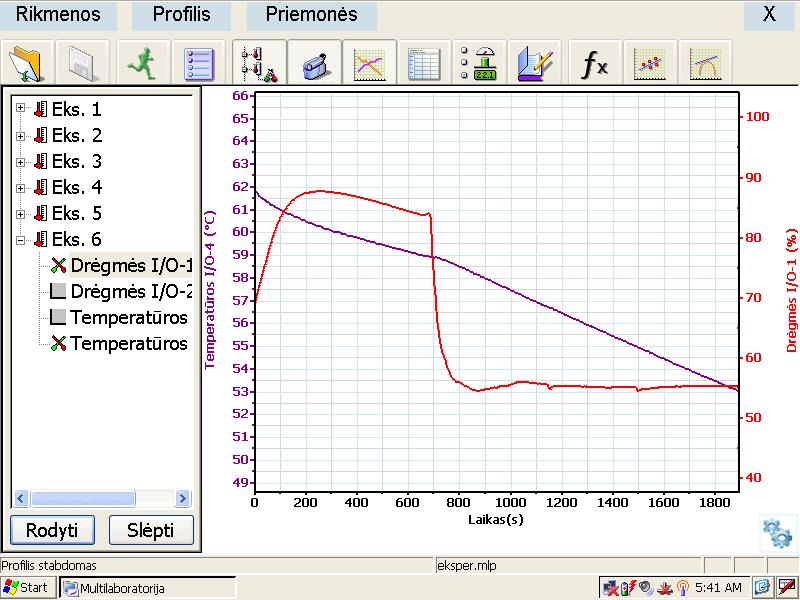Click the Rodyti button

coord(52,530)
